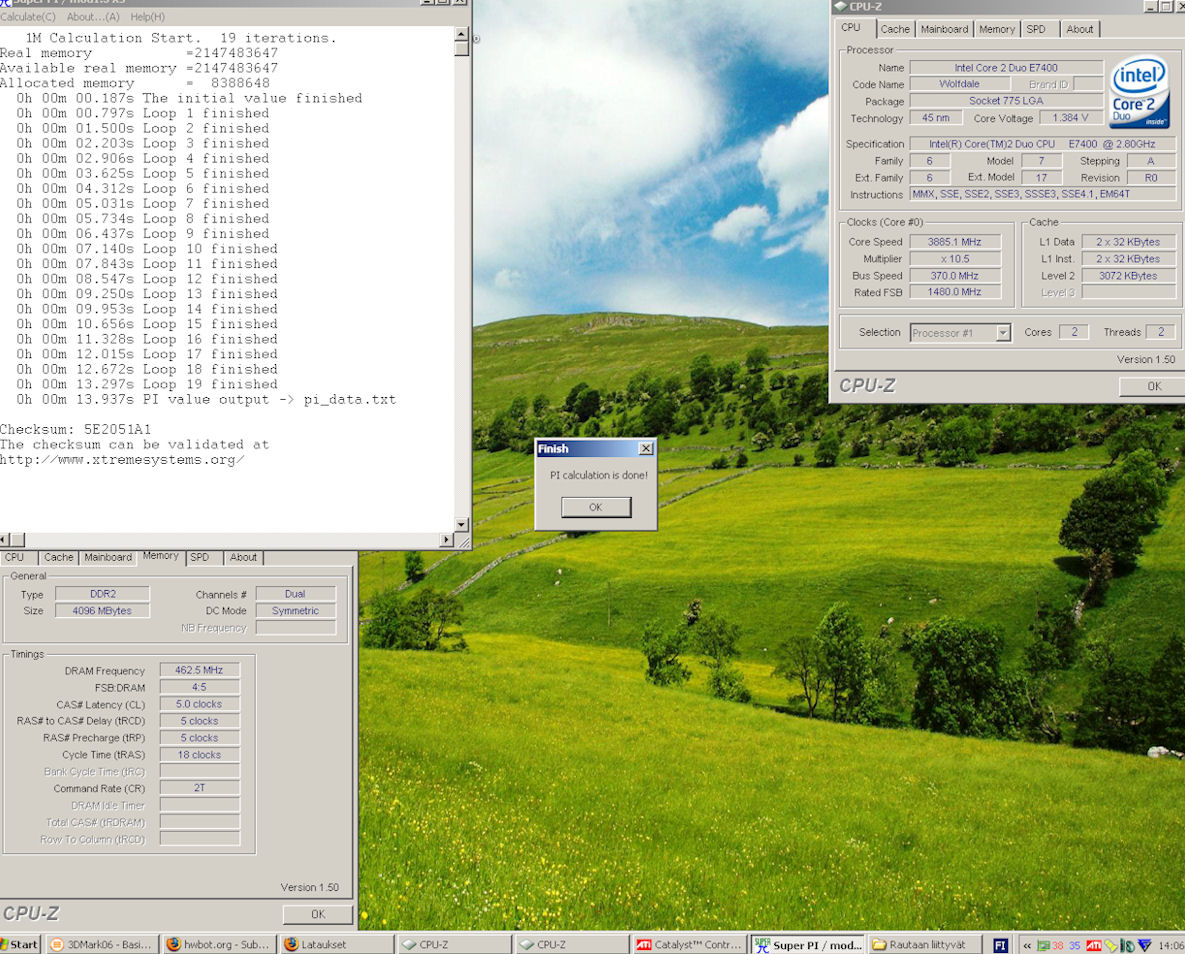Click the Code Name value Wolfdale

[959, 84]
